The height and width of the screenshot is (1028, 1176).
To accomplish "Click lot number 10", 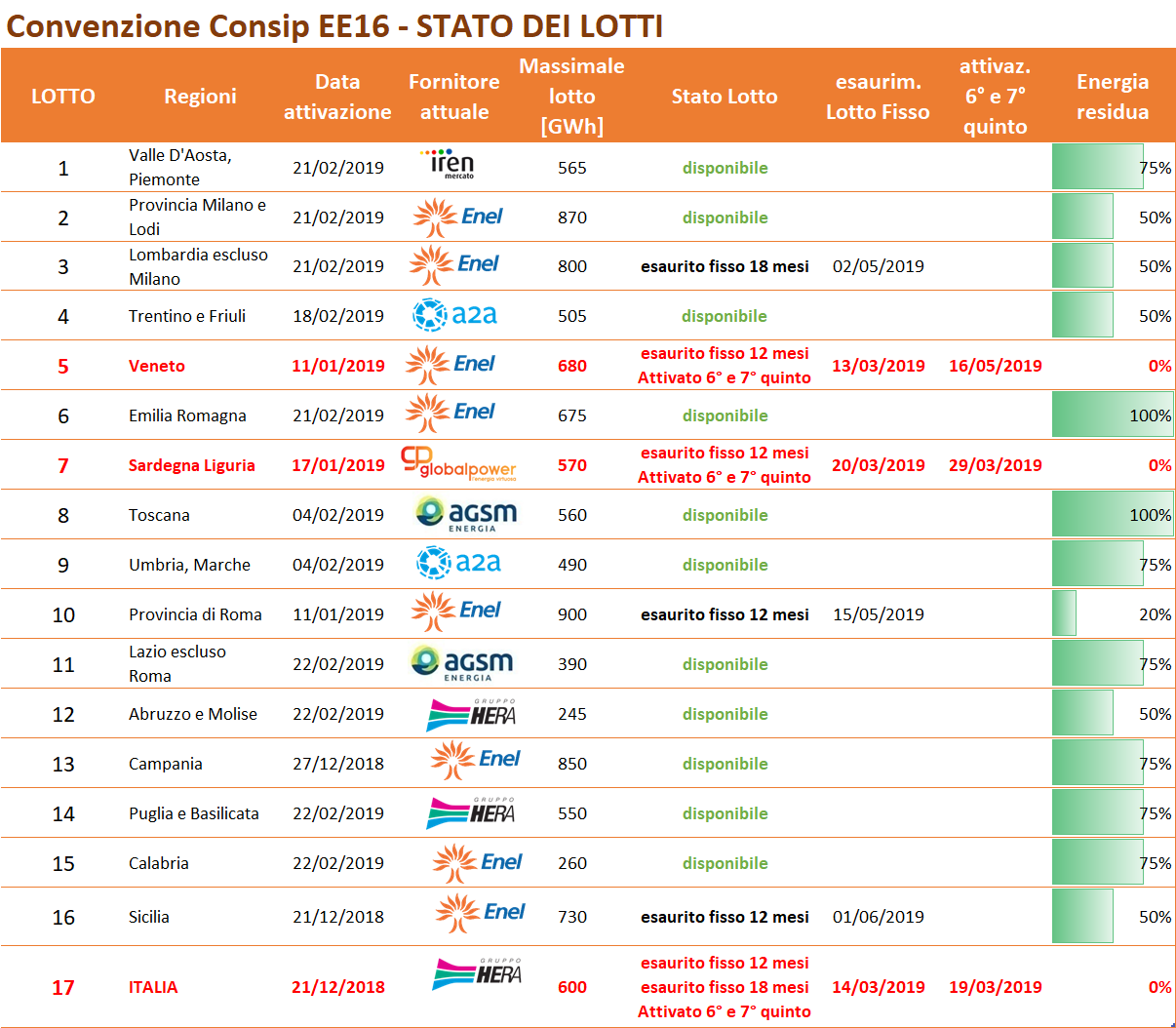I will click(63, 614).
